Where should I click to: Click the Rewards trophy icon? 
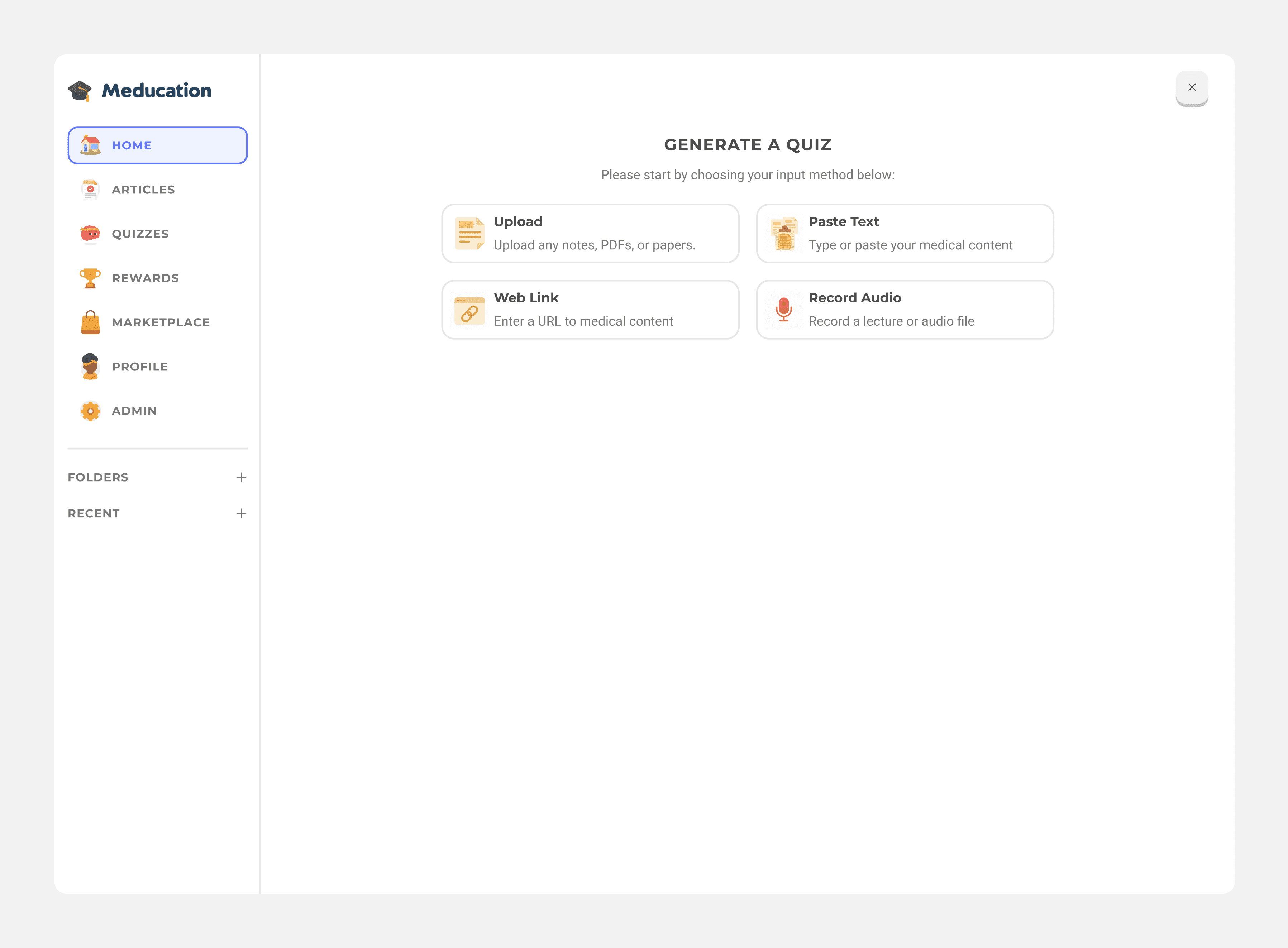coord(90,278)
